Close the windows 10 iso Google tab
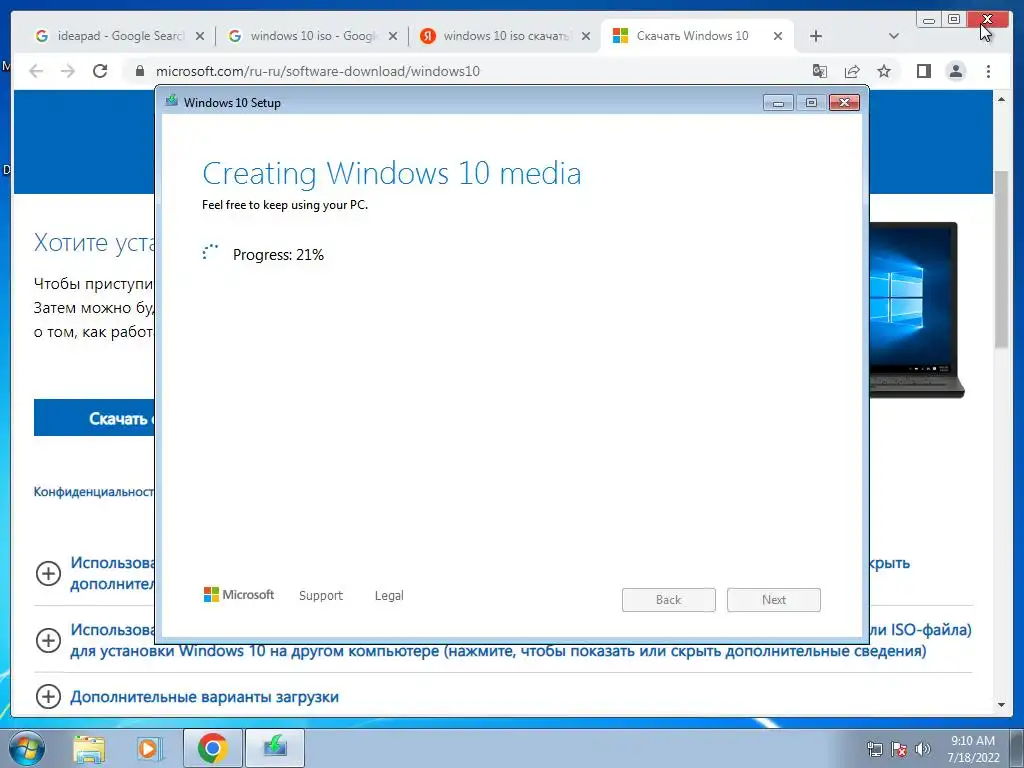This screenshot has width=1024, height=768. 393,36
